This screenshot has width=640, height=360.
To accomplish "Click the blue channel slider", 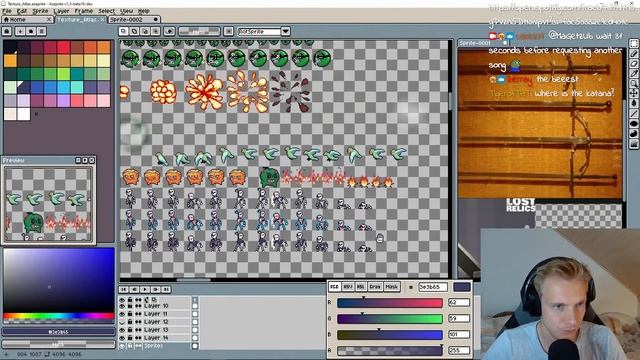I will pos(390,335).
